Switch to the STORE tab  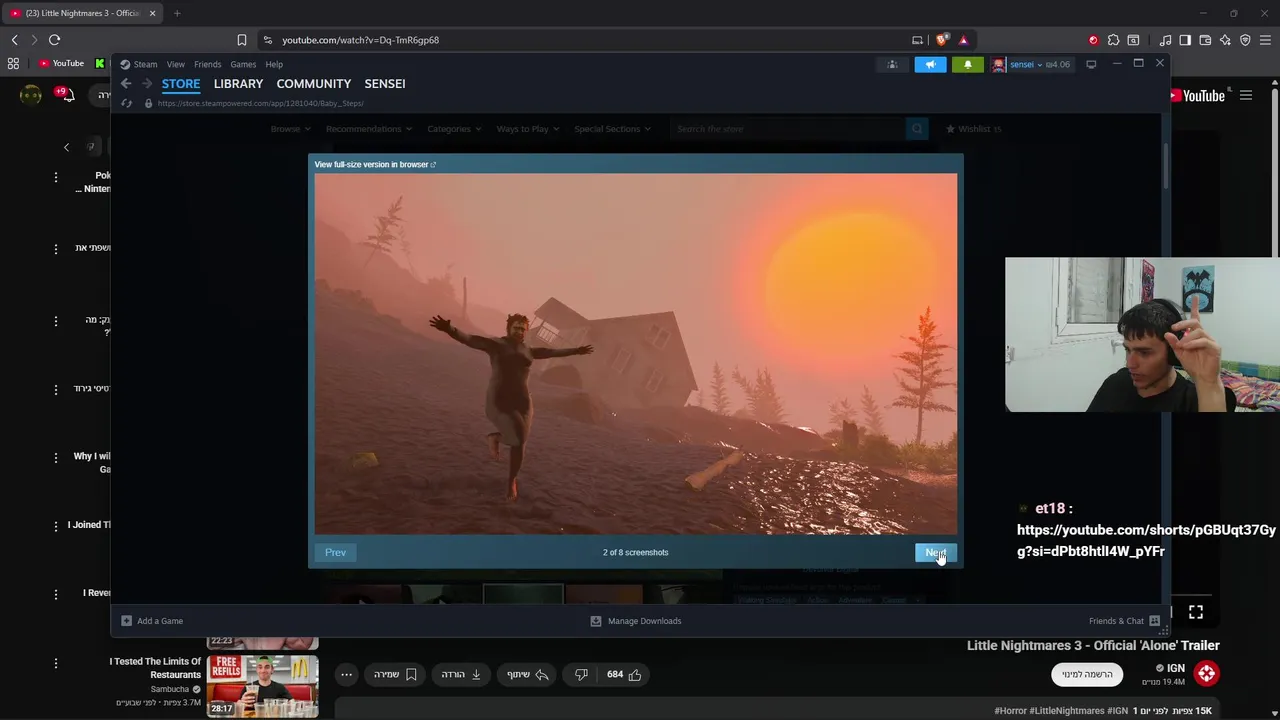pyautogui.click(x=181, y=84)
